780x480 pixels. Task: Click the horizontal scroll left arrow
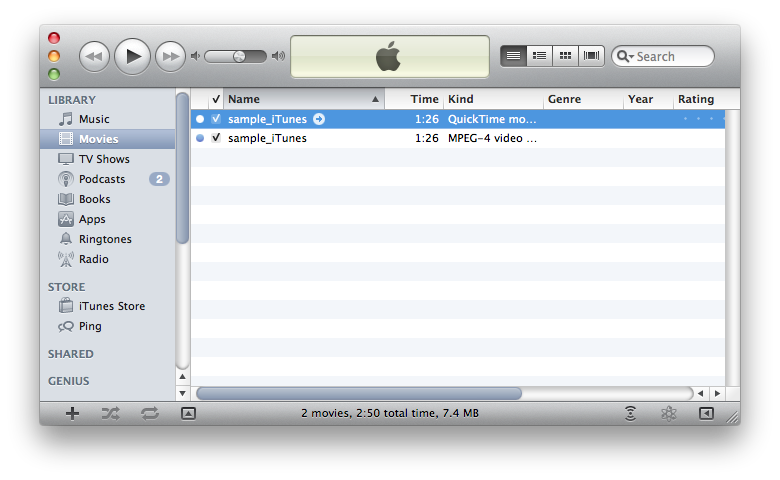click(700, 393)
